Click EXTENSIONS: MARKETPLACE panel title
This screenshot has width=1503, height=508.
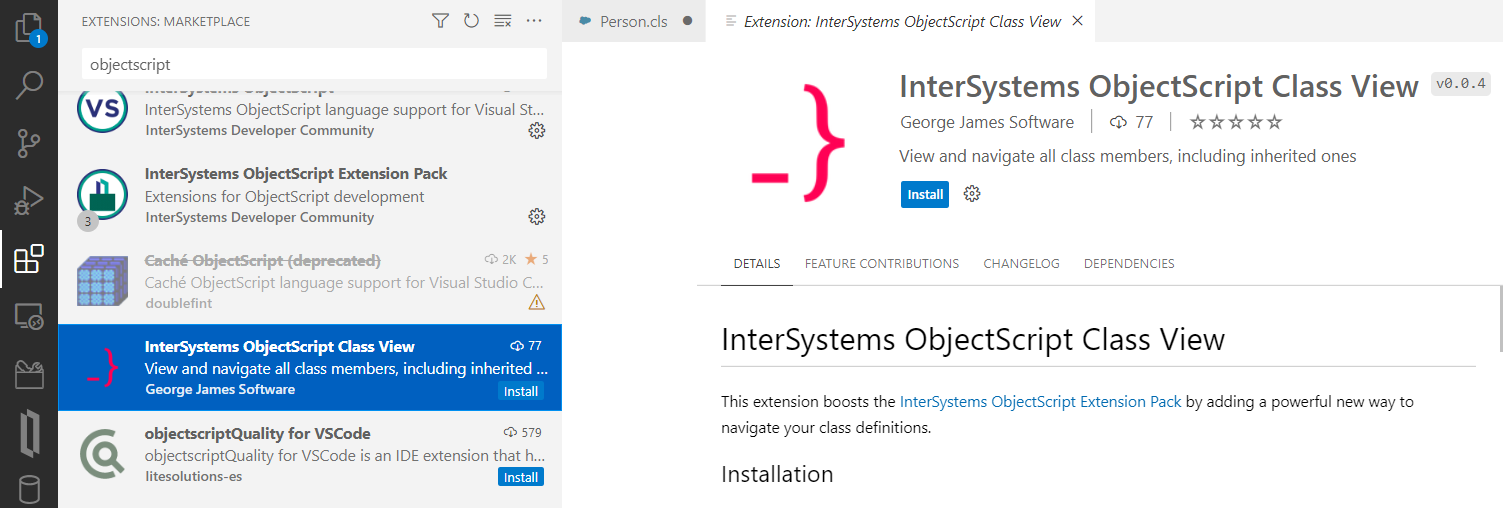click(x=166, y=21)
